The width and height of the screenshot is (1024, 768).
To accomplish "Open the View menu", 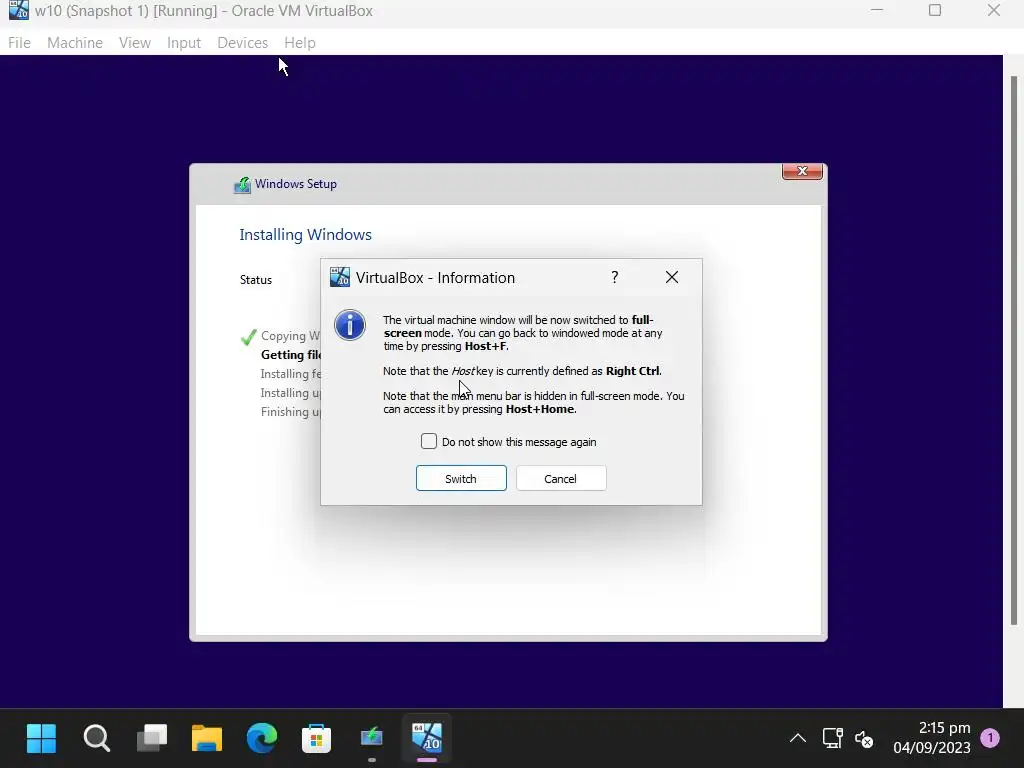I will pyautogui.click(x=135, y=43).
